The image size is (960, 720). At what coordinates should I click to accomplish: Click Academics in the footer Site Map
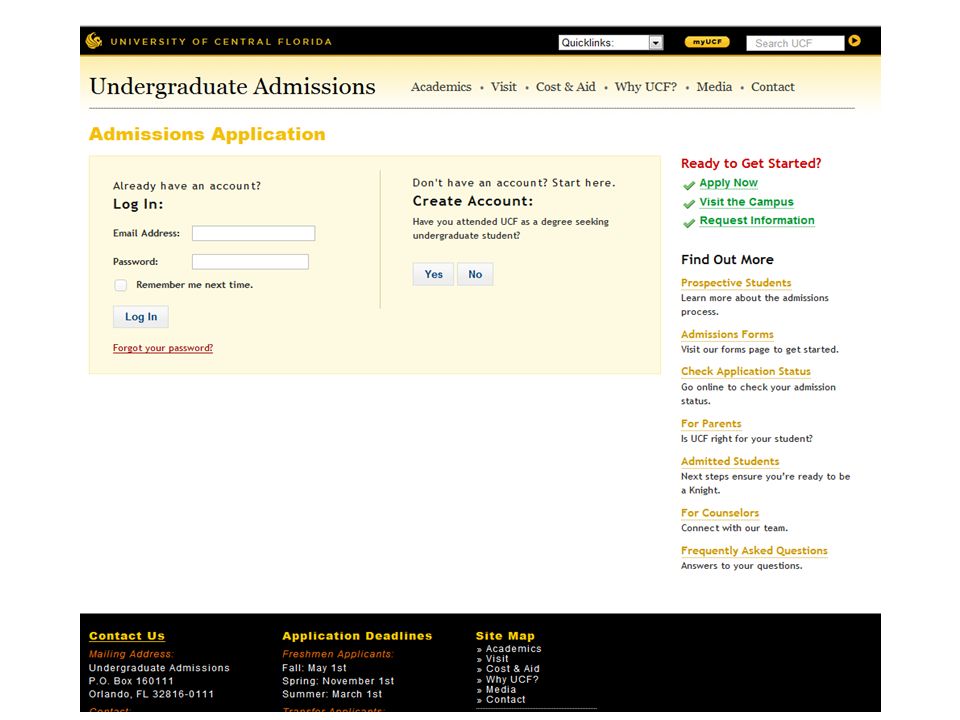coord(513,649)
